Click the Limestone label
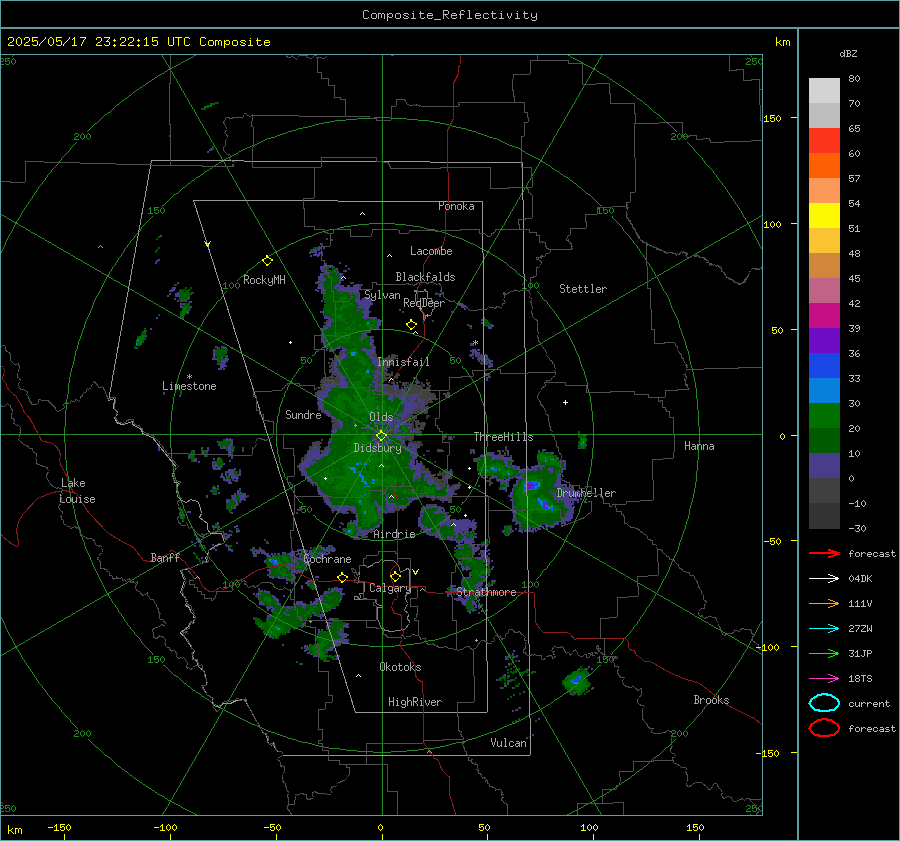This screenshot has width=900, height=841. pyautogui.click(x=189, y=386)
